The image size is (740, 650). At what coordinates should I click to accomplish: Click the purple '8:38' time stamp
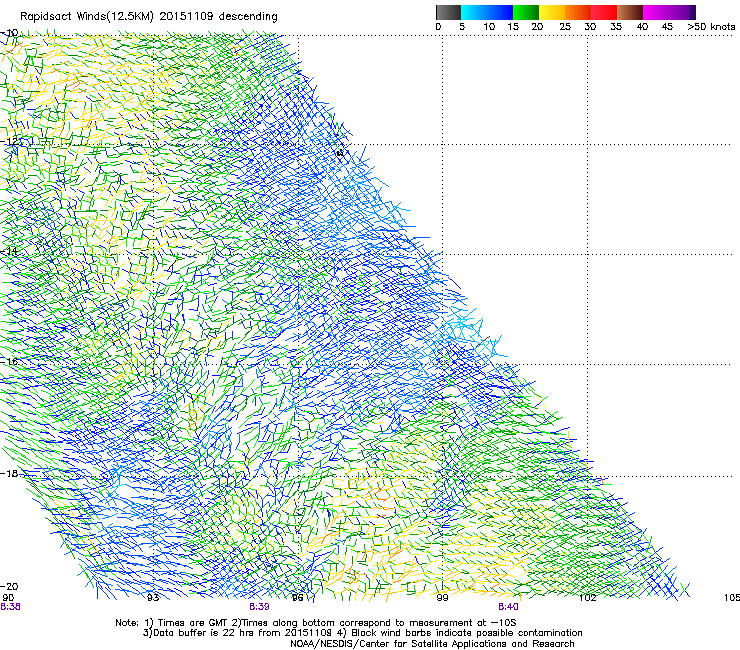[x=10, y=607]
